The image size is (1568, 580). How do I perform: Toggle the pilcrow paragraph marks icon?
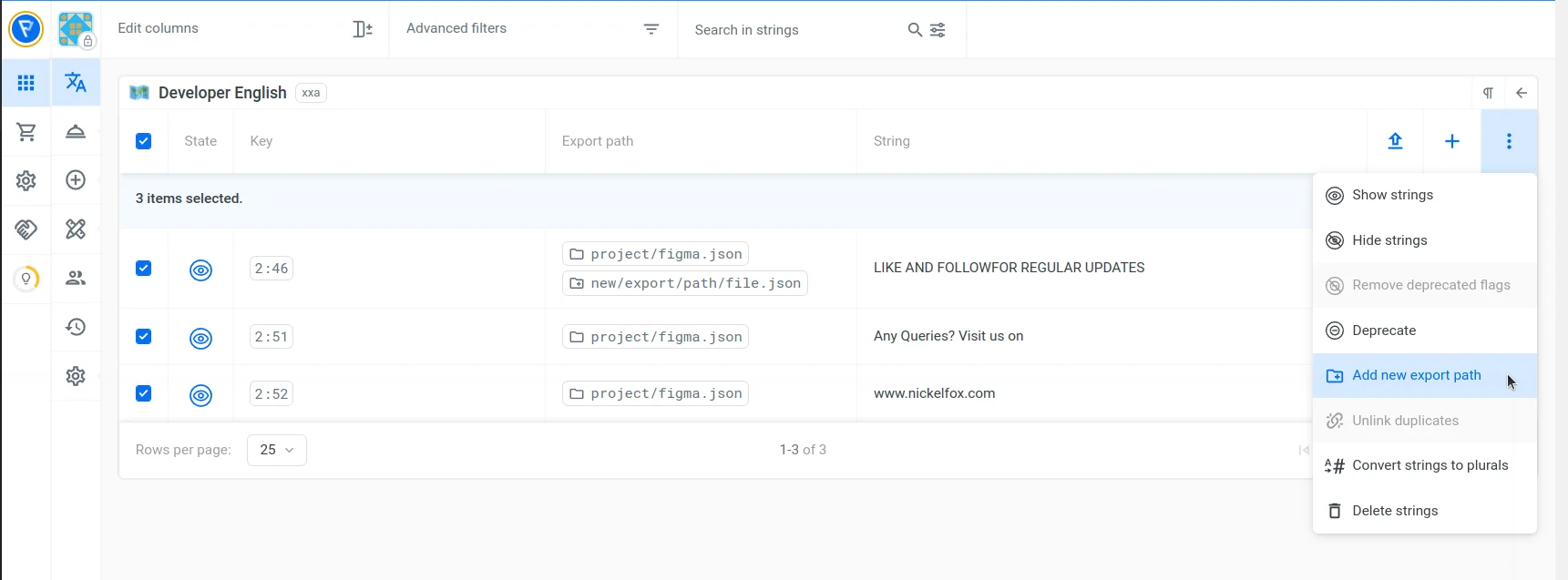(1488, 93)
